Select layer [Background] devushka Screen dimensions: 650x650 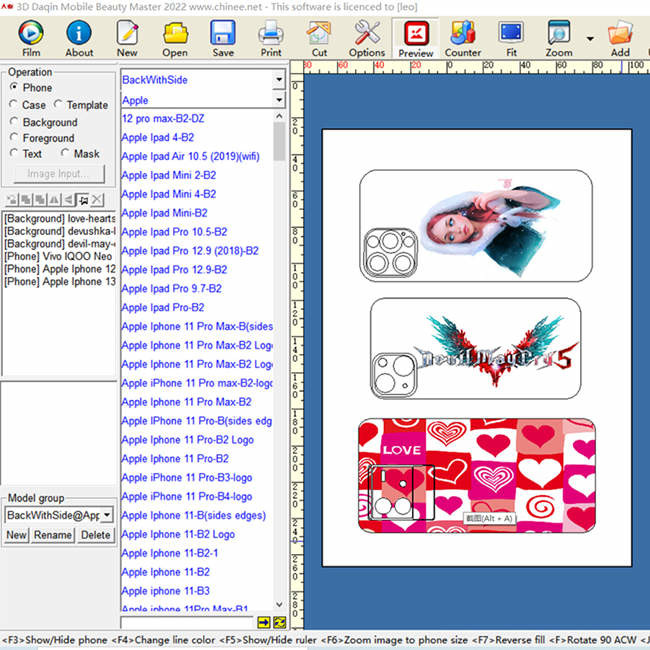click(59, 231)
